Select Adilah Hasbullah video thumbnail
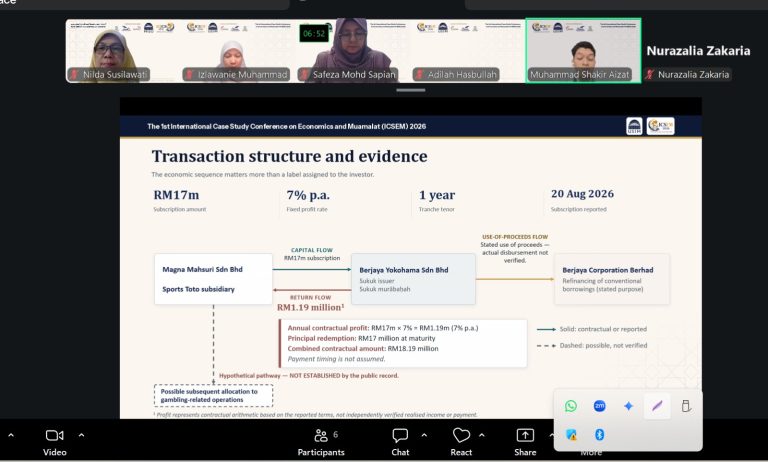The width and height of the screenshot is (768, 462). coord(468,51)
